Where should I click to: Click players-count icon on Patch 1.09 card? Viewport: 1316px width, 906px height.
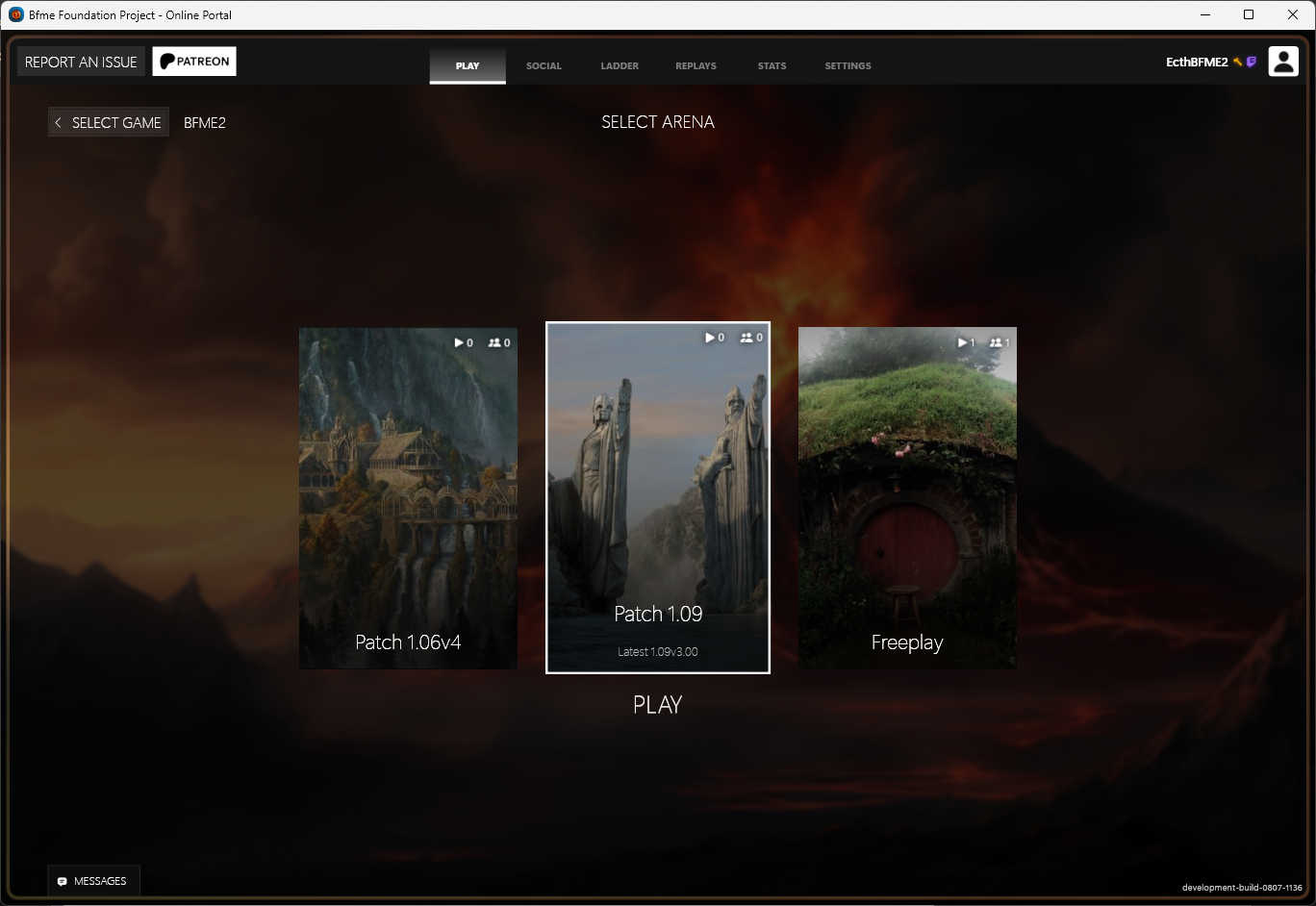point(747,338)
